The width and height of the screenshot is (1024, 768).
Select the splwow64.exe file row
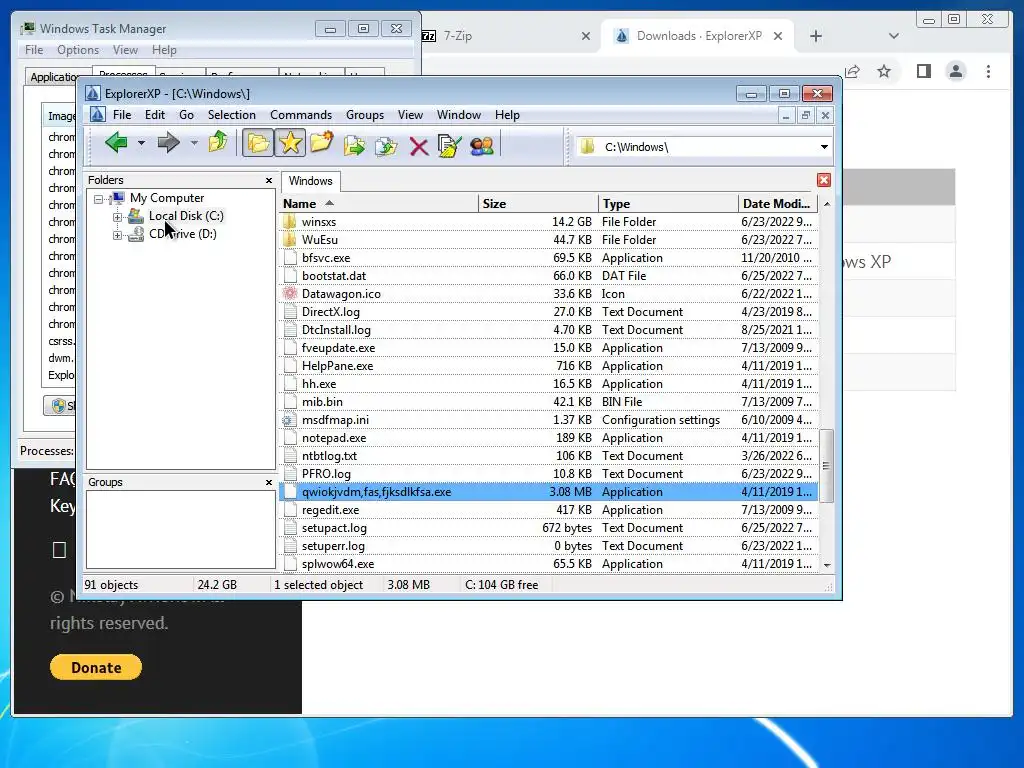tap(549, 564)
